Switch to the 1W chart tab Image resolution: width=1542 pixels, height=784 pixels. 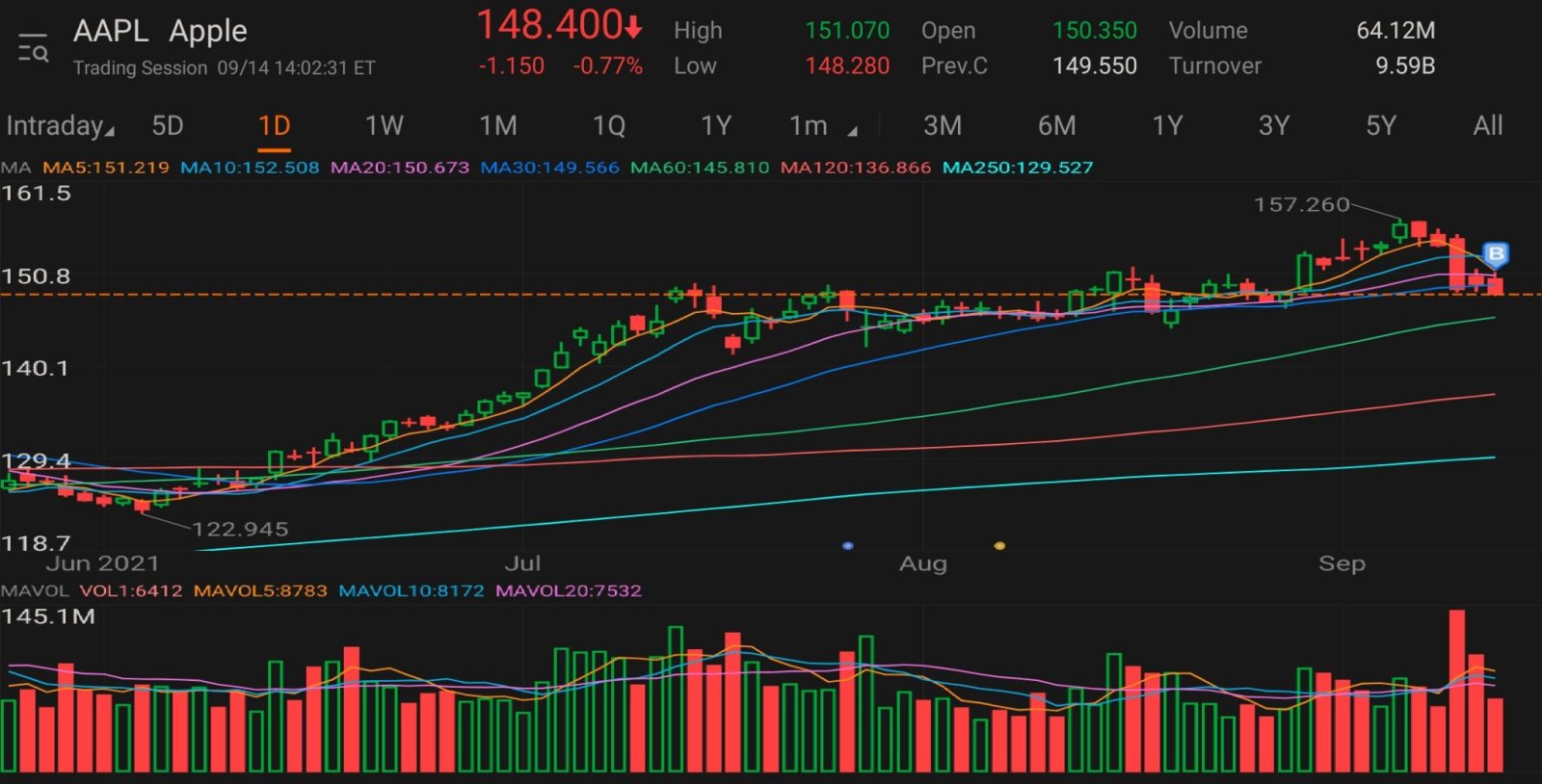point(384,126)
